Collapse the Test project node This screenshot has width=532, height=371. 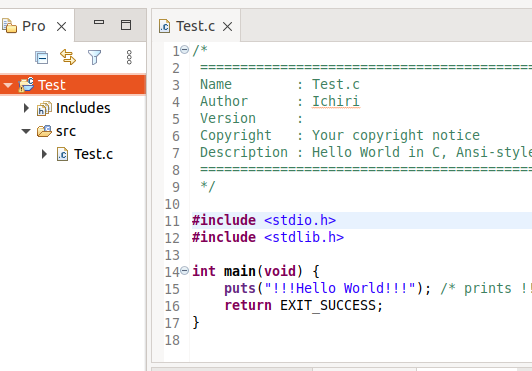click(x=8, y=85)
